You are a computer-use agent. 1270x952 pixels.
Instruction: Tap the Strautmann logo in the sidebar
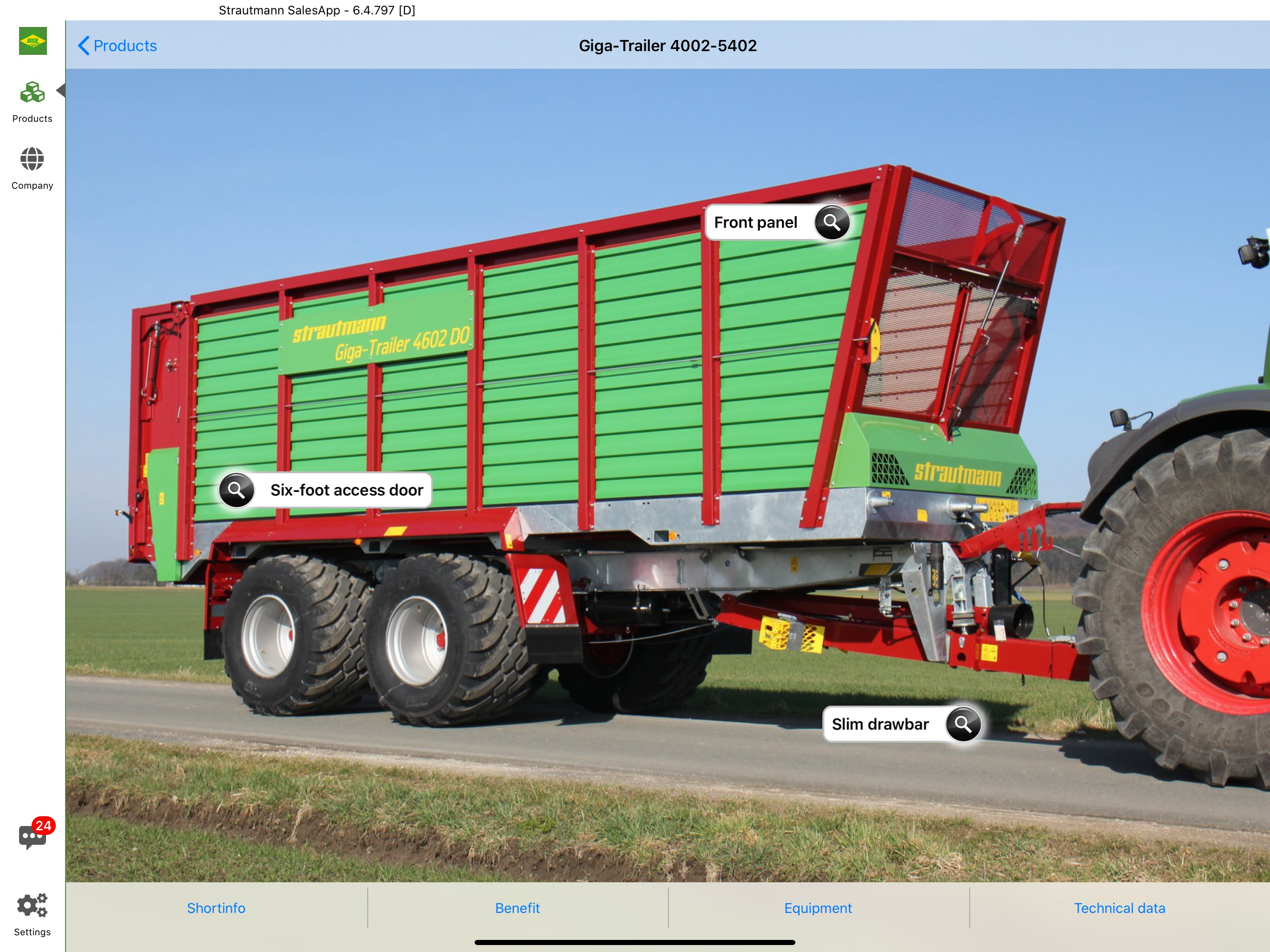[33, 41]
